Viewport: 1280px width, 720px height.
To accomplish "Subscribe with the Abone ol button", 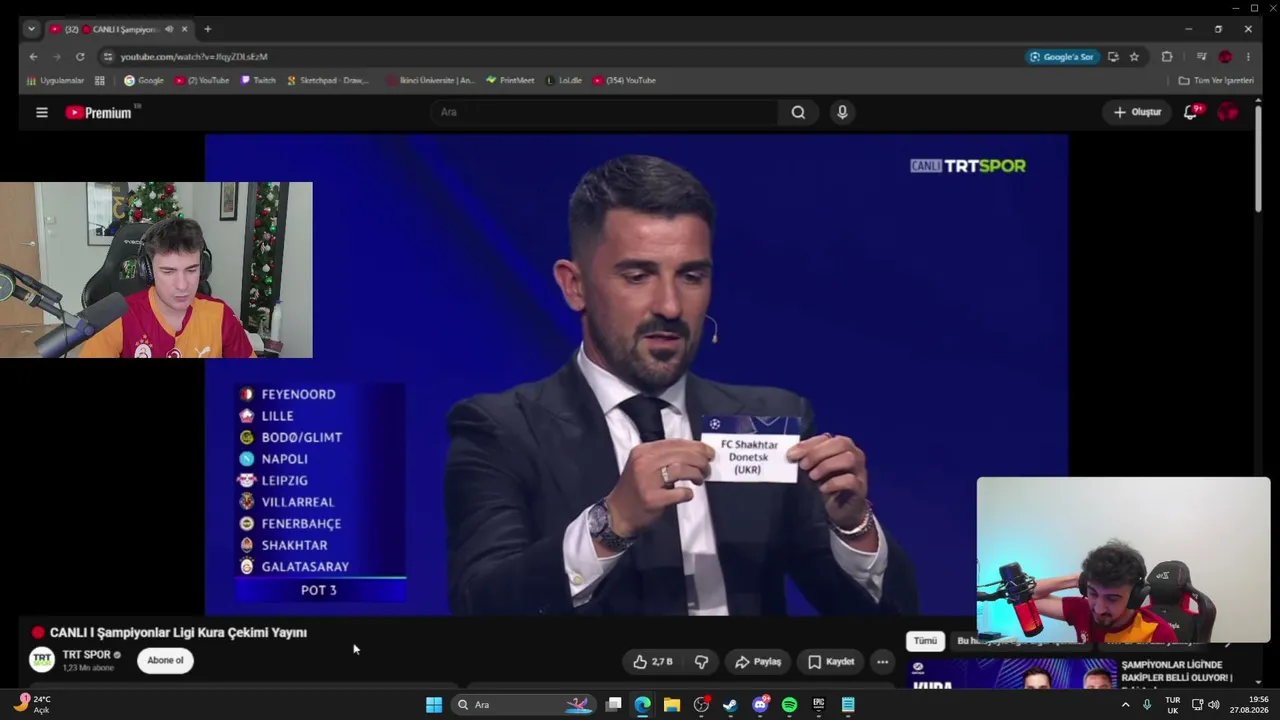I will pyautogui.click(x=165, y=661).
